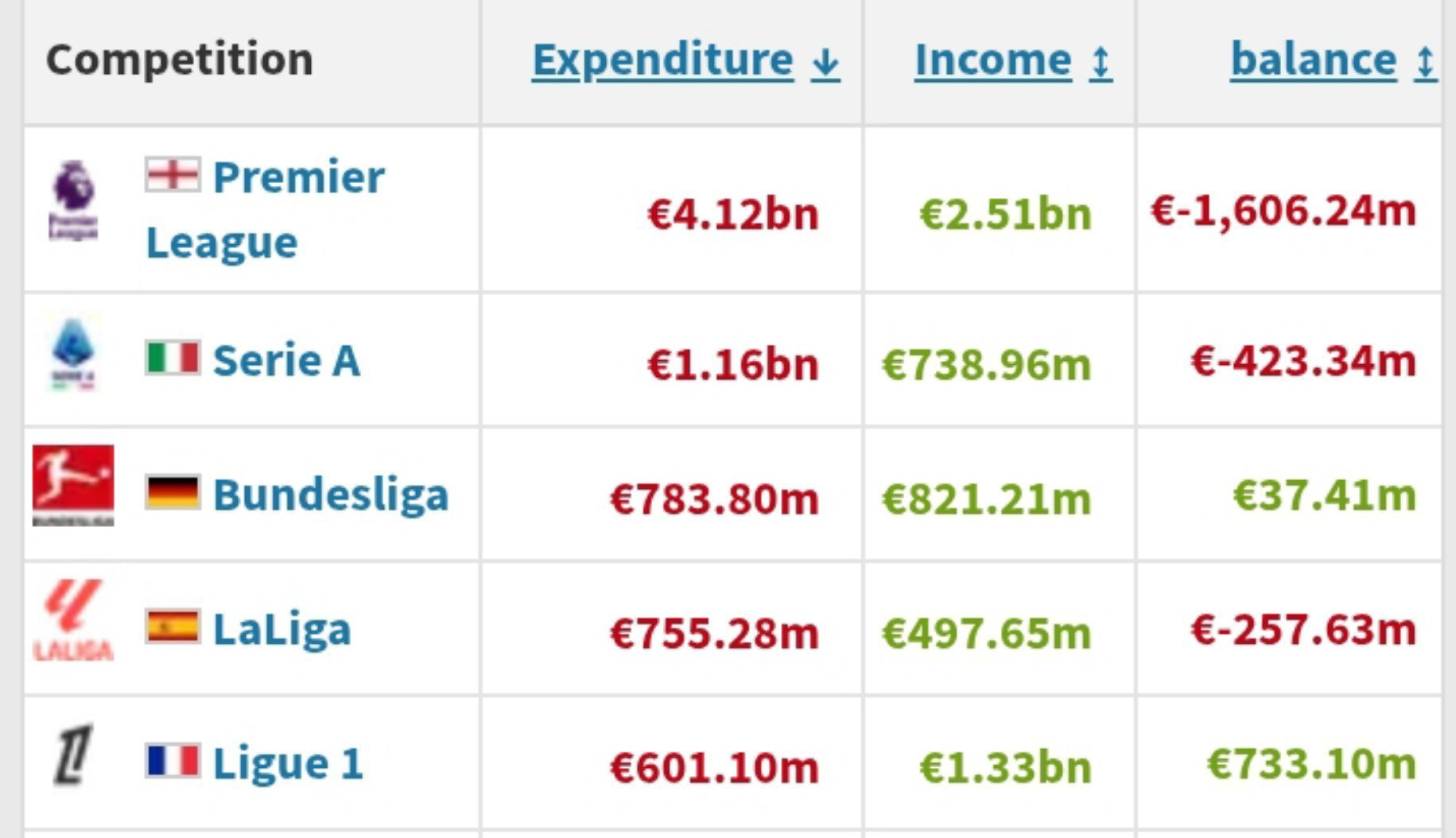1456x838 pixels.
Task: Click the Germany flag icon
Action: click(172, 492)
